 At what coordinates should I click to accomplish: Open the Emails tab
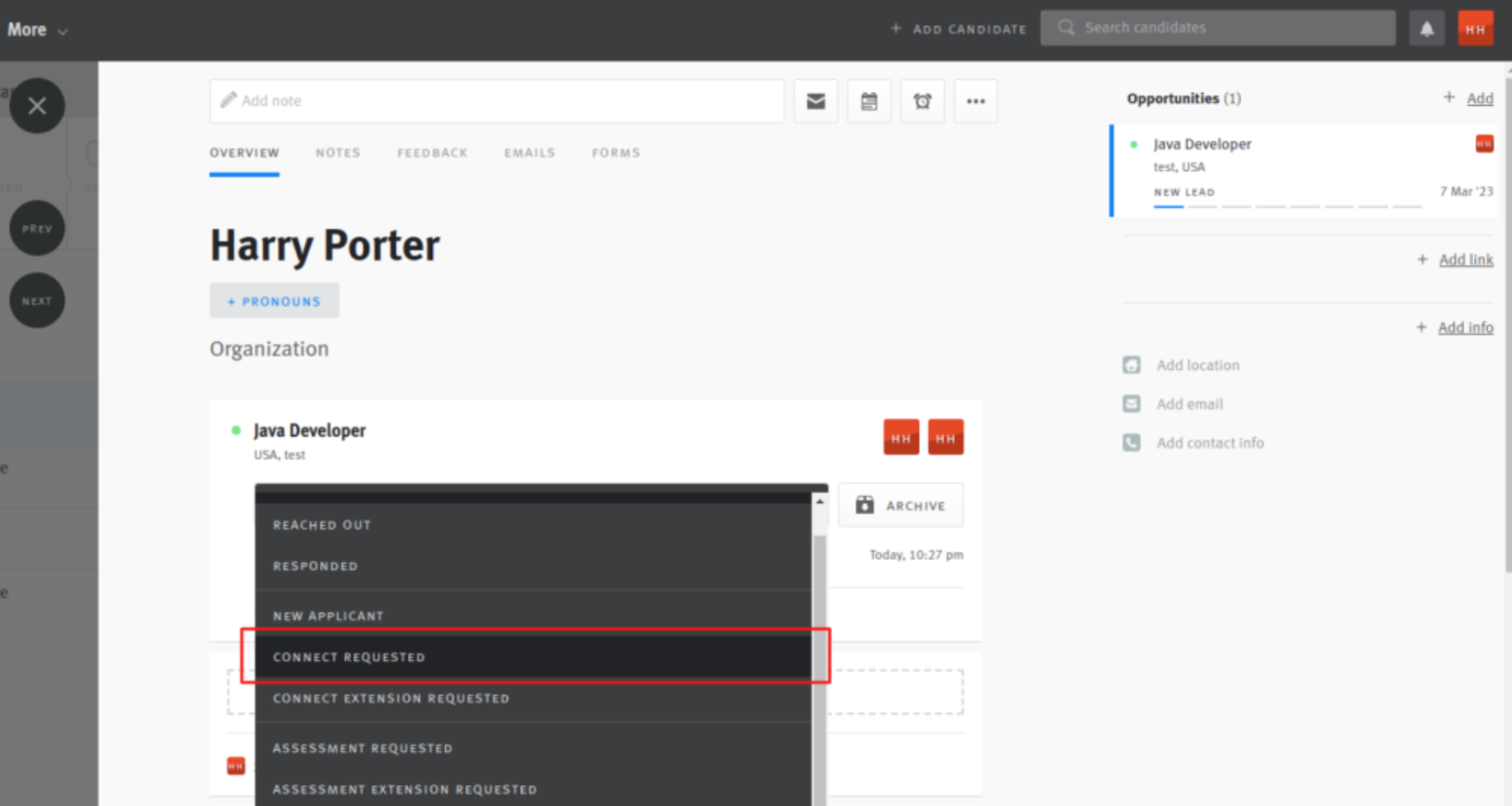pyautogui.click(x=529, y=153)
